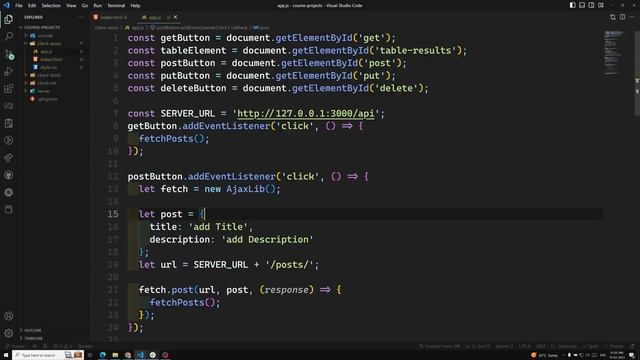Click the Windows taskbar search box
Viewport: 640px width, 360px height.
pos(48,355)
